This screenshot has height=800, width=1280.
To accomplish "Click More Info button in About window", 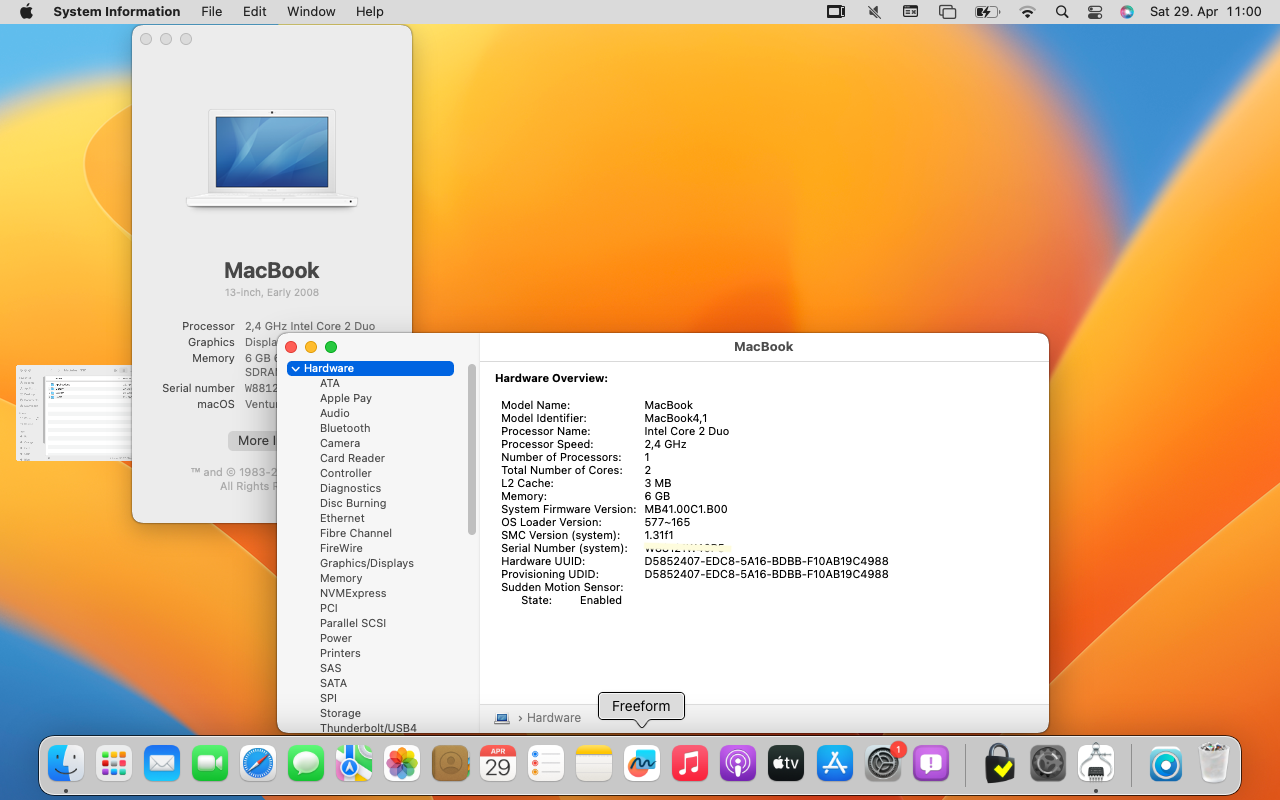I will 253,441.
